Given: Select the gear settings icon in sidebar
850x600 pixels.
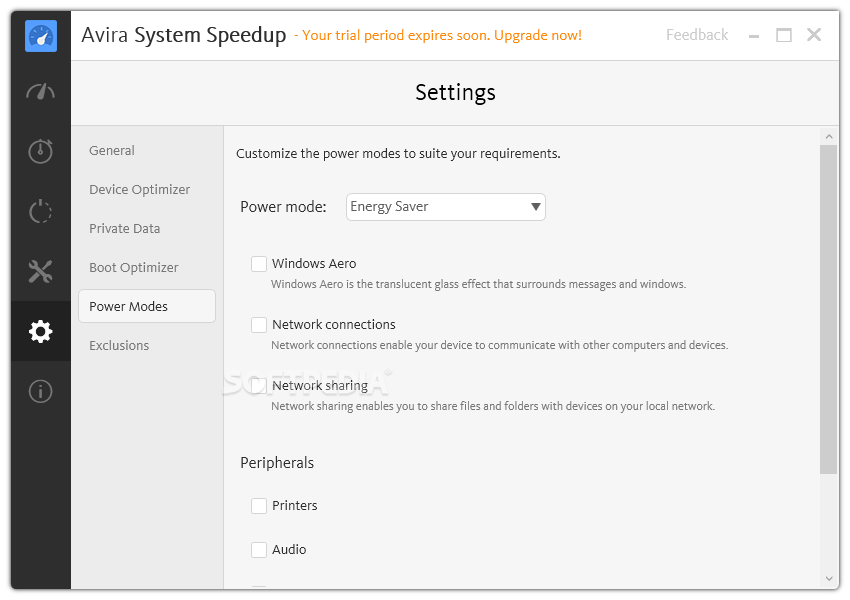Looking at the screenshot, I should pyautogui.click(x=41, y=331).
